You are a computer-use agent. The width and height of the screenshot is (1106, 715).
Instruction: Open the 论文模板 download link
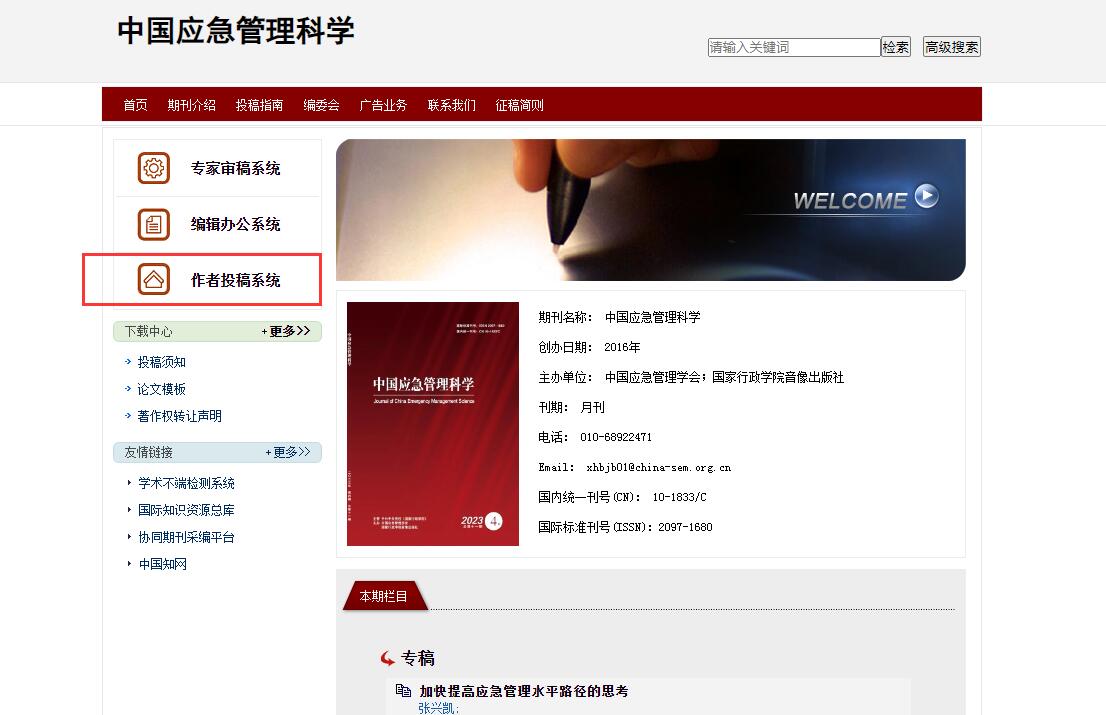(161, 389)
